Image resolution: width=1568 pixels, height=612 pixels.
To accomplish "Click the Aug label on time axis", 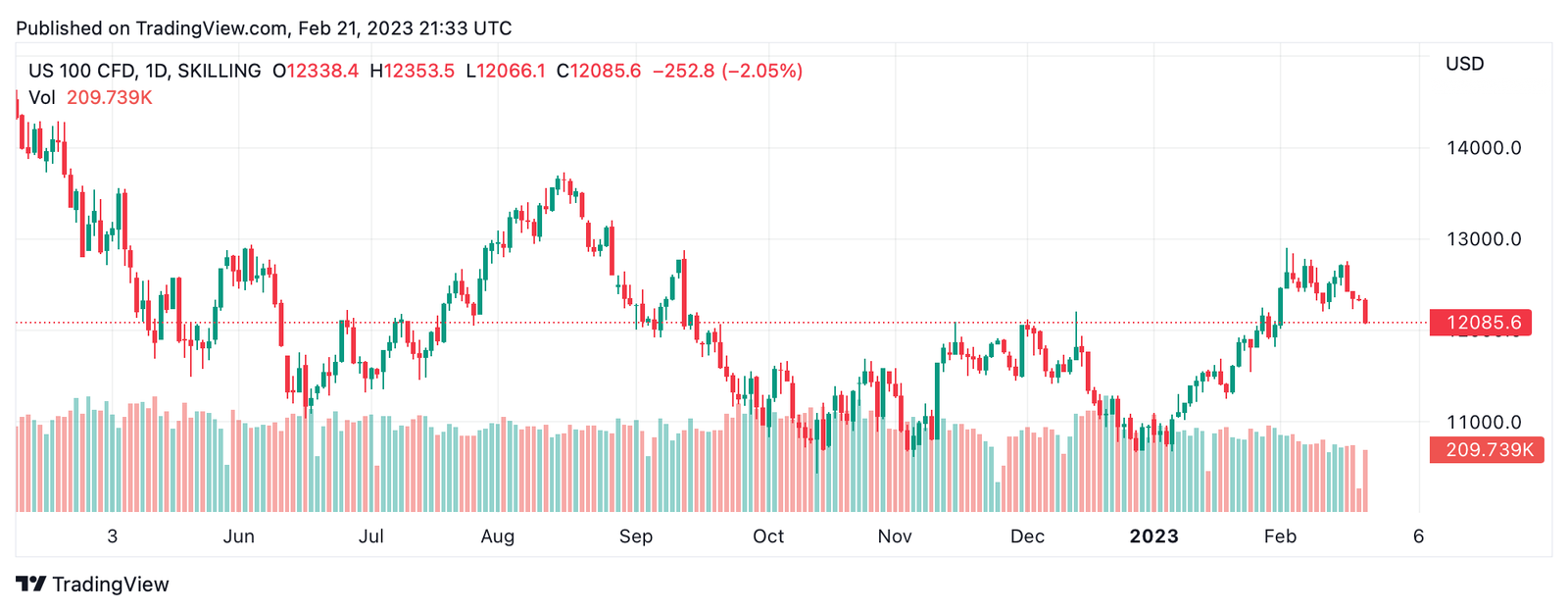I will pyautogui.click(x=498, y=536).
